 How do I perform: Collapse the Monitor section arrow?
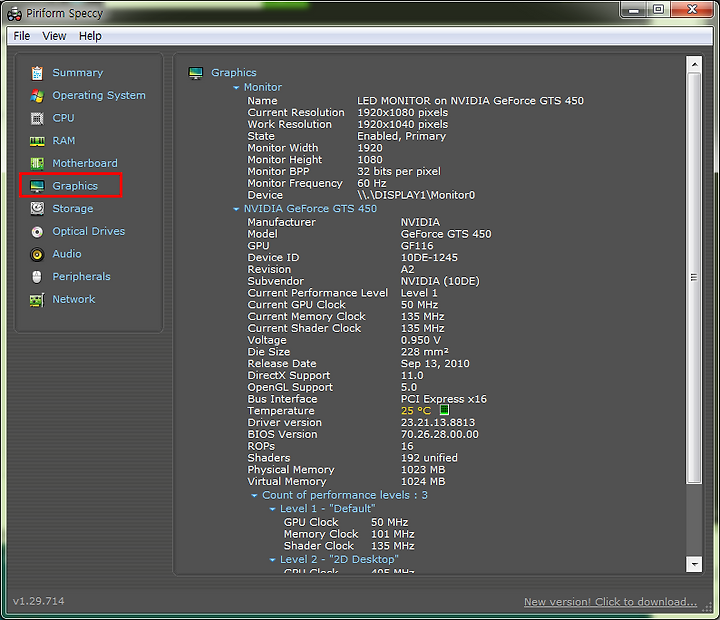click(x=236, y=87)
